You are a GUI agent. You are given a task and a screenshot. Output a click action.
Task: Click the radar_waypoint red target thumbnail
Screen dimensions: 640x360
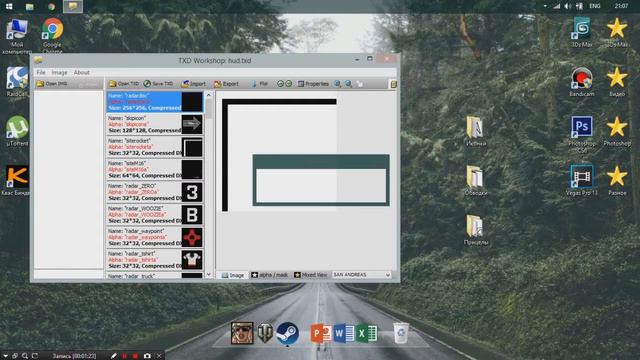tap(192, 237)
